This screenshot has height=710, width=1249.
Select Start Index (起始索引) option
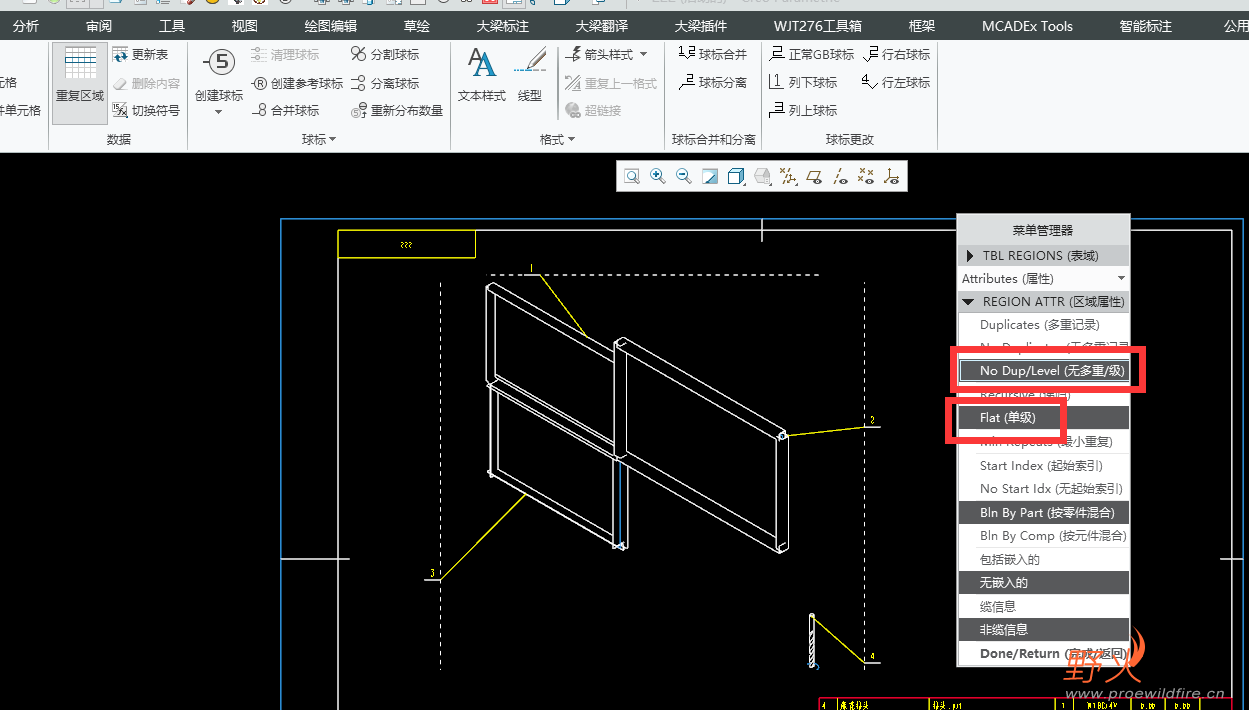(x=1043, y=466)
